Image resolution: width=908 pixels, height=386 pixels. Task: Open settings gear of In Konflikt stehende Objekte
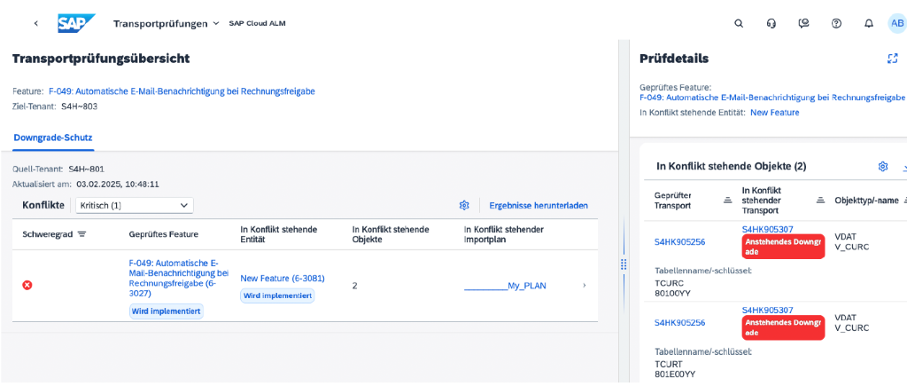point(883,166)
